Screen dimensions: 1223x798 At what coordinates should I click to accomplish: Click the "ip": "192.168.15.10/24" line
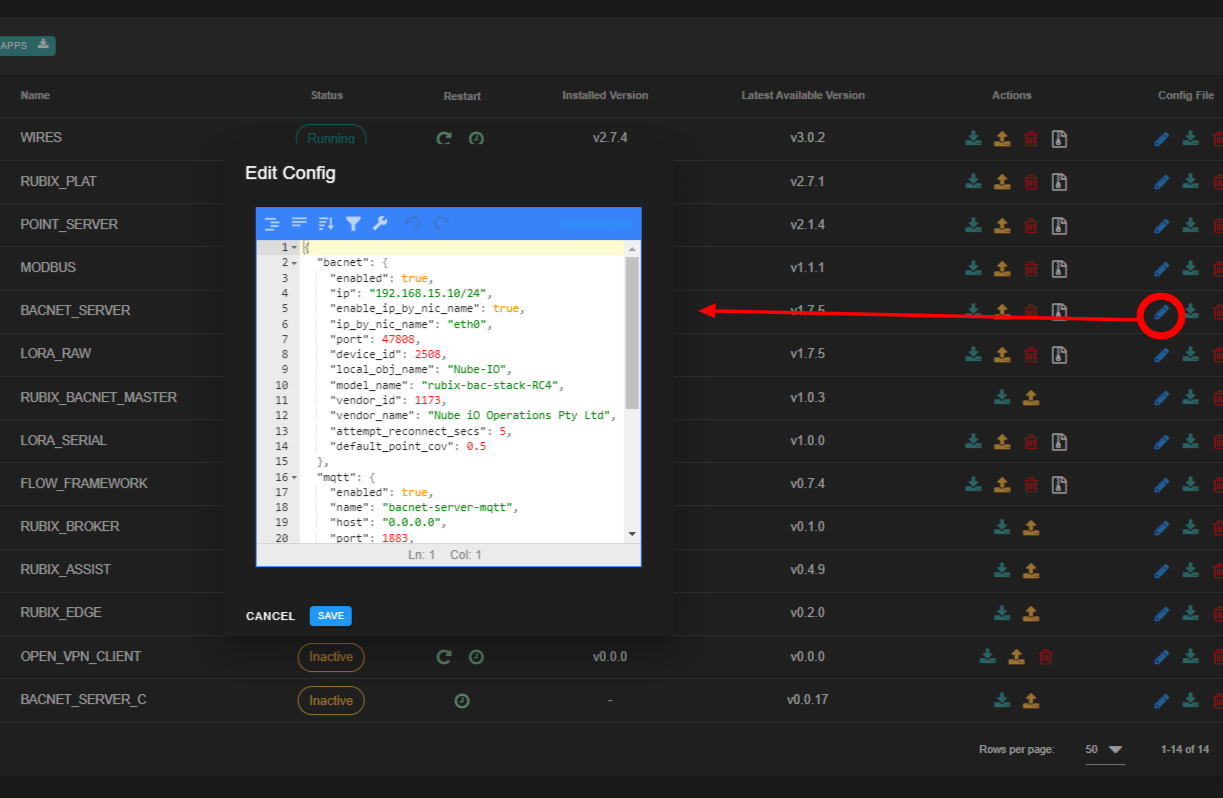413,293
